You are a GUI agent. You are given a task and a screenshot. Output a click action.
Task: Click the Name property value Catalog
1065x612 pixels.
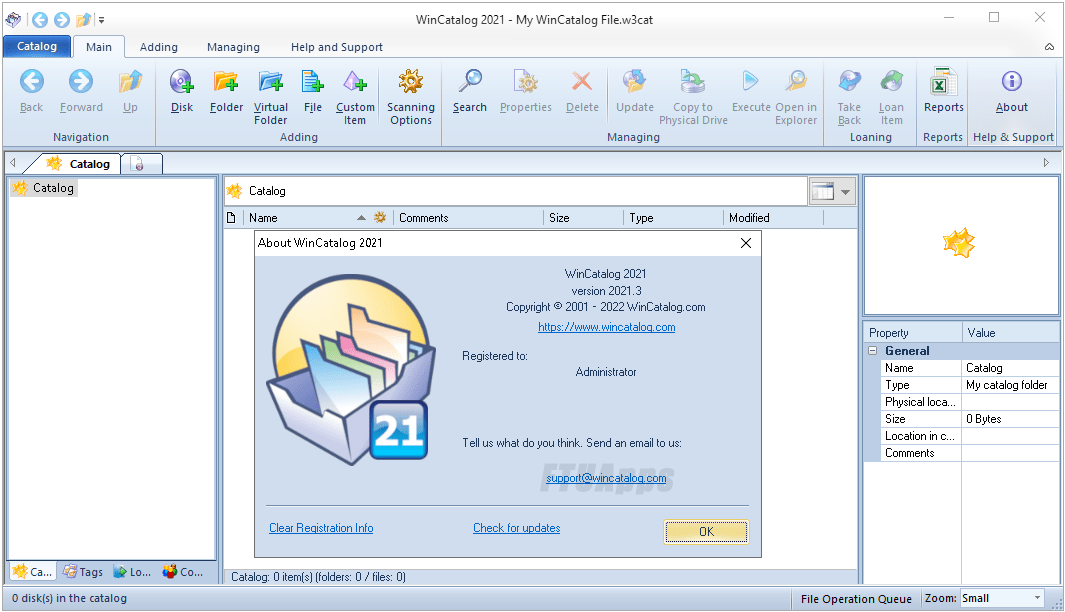tap(1010, 368)
